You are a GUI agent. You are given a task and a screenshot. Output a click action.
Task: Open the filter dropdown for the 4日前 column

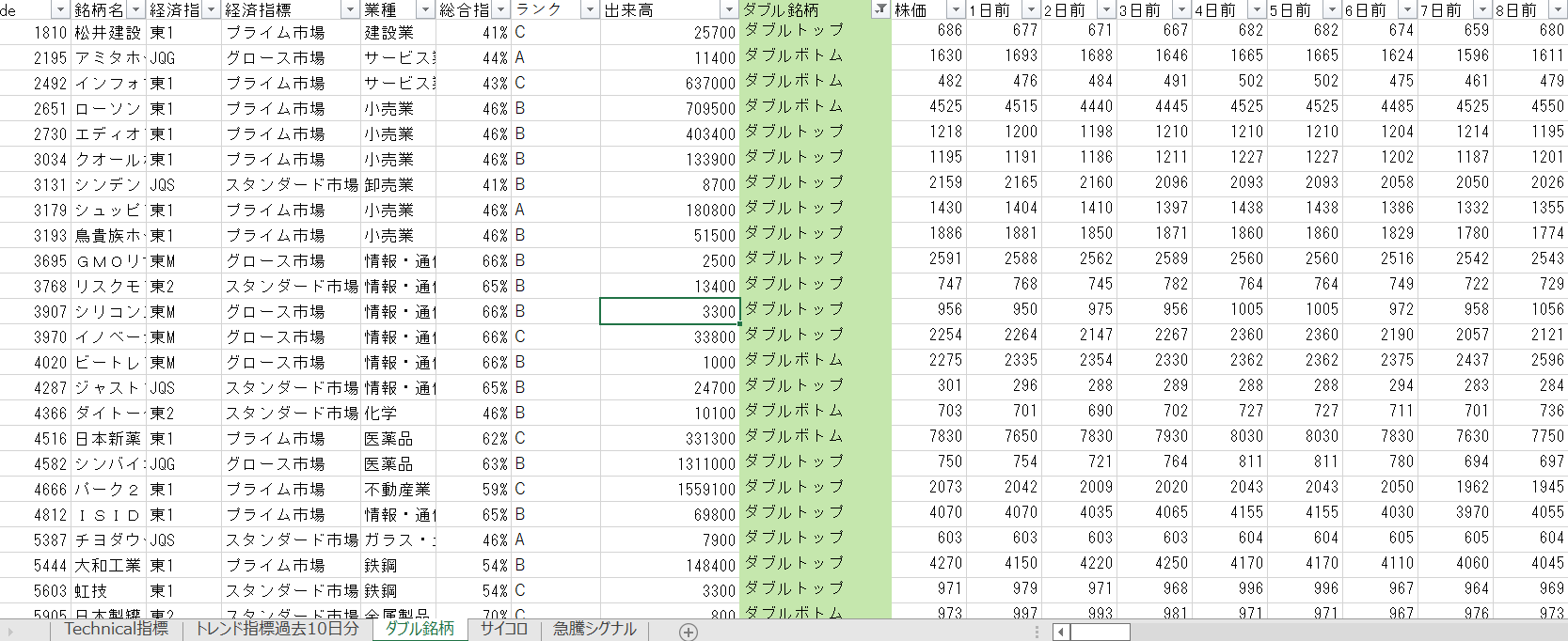1257,9
